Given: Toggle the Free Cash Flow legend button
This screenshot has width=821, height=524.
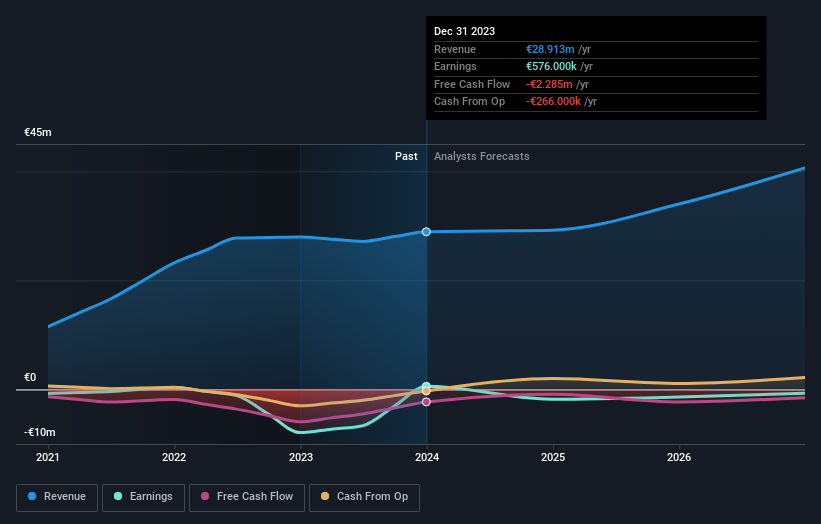Looking at the screenshot, I should pos(247,497).
